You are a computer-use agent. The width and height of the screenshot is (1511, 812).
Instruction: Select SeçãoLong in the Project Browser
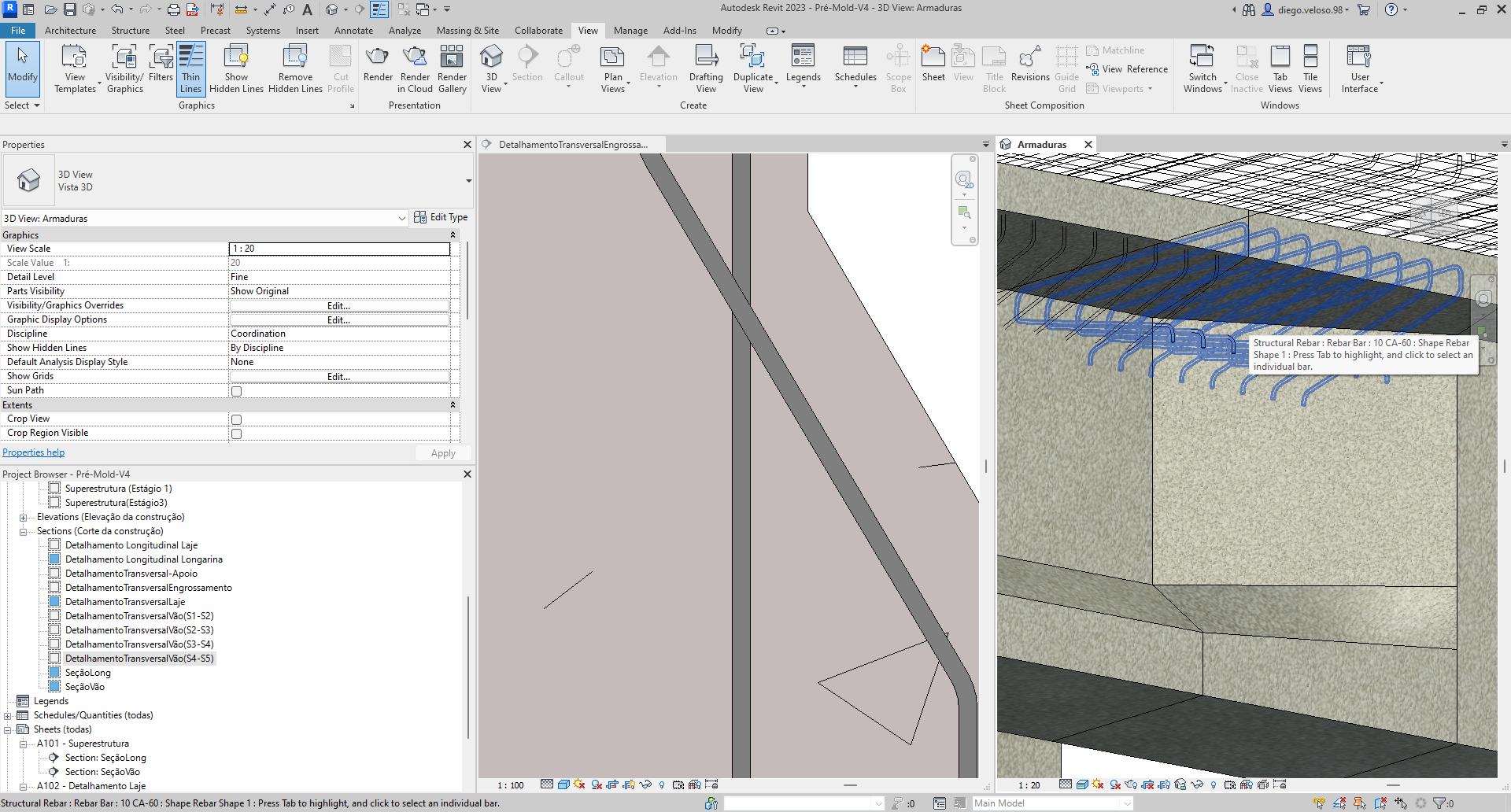click(x=87, y=672)
